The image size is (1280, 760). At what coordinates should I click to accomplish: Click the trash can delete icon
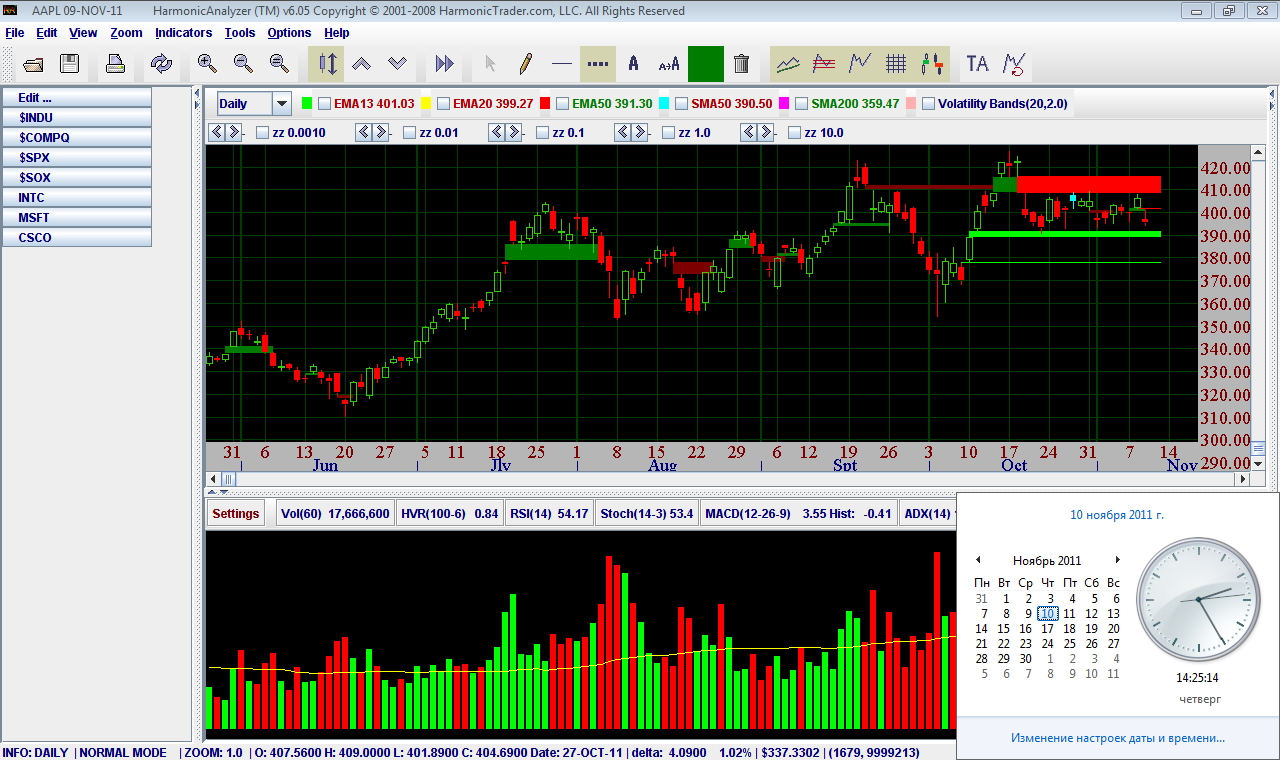click(741, 64)
